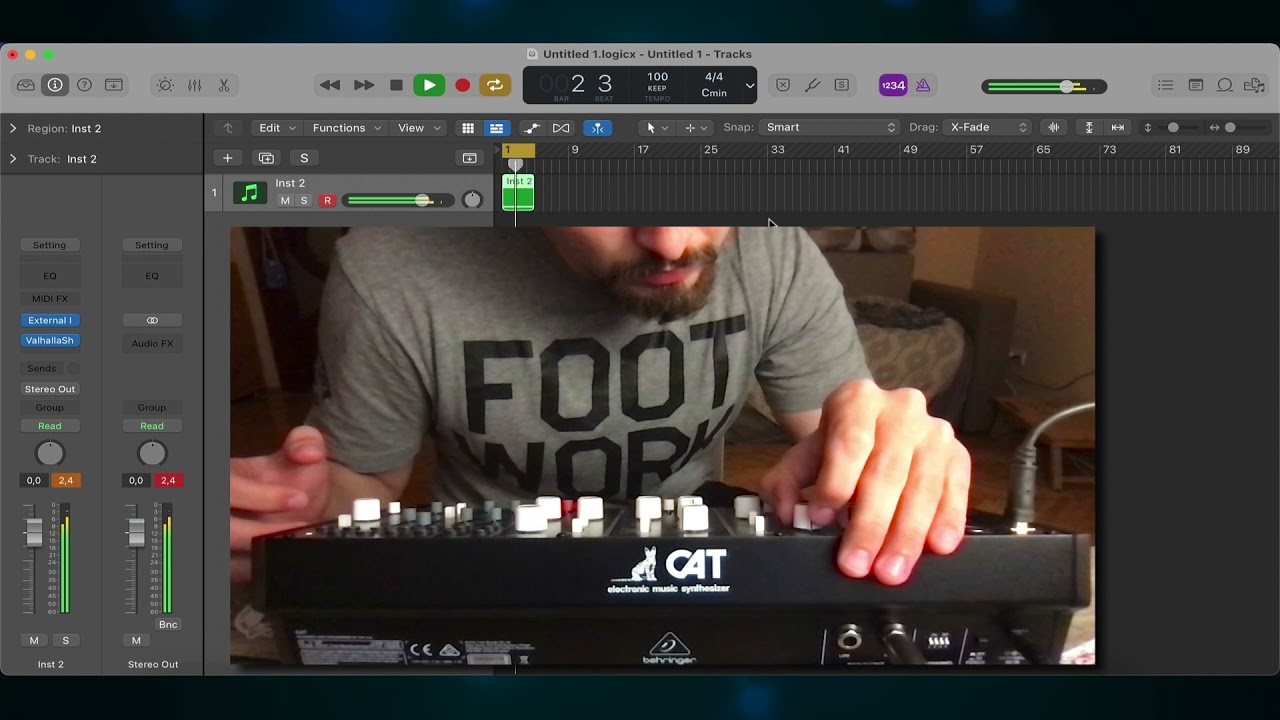Add a new track with plus button

point(227,158)
